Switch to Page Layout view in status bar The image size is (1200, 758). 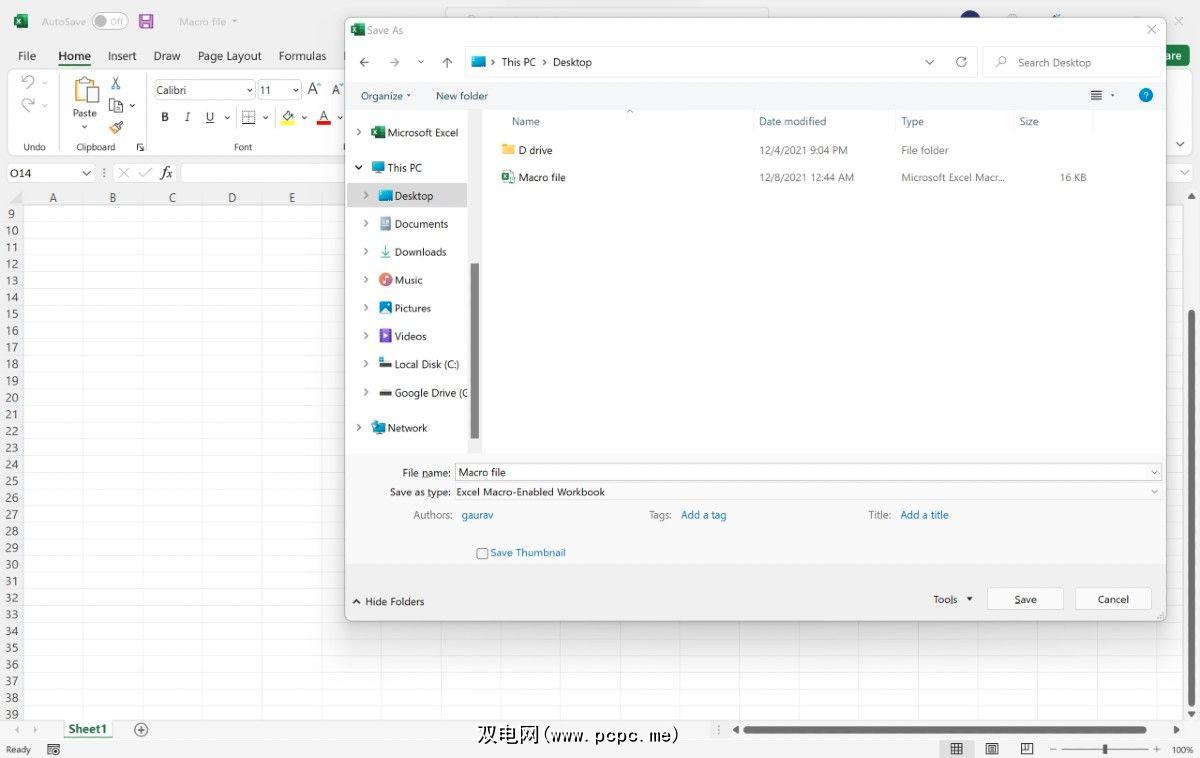992,749
